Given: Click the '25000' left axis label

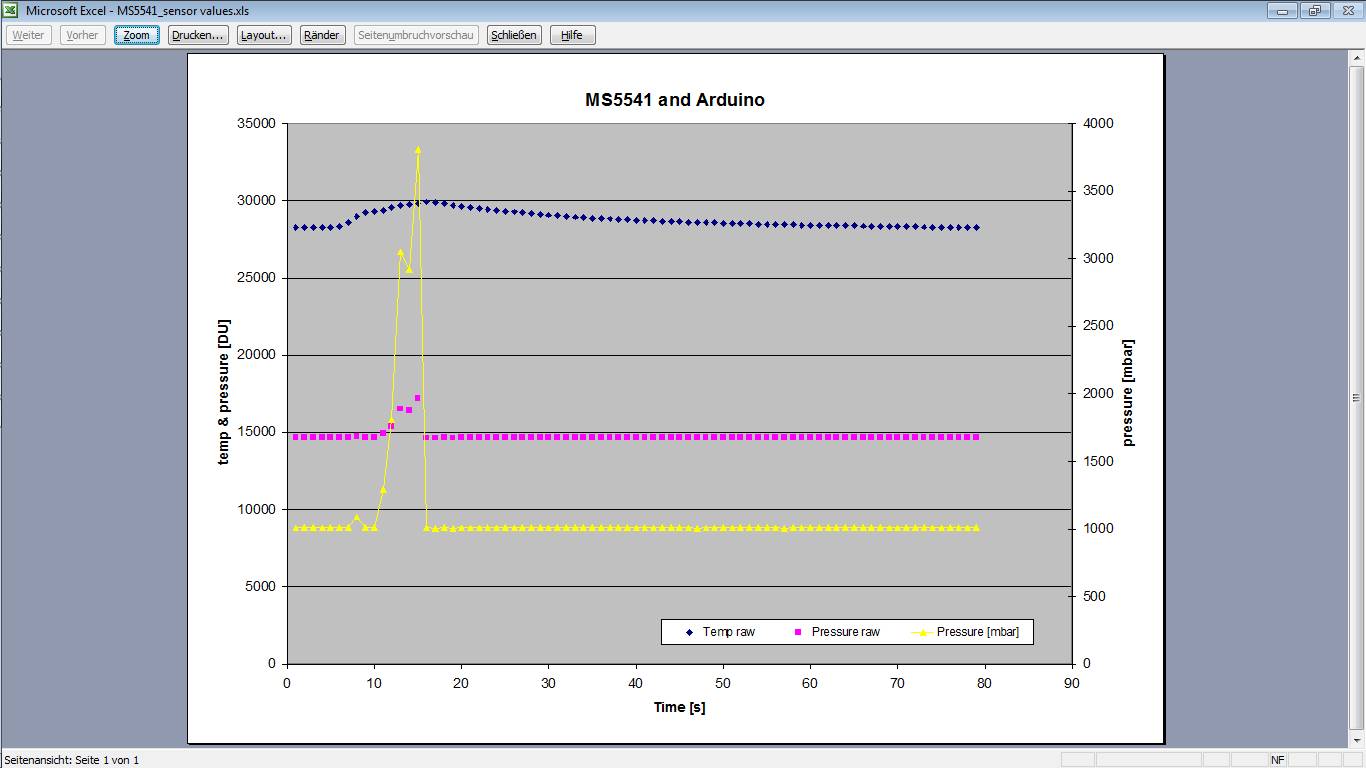Looking at the screenshot, I should (255, 278).
